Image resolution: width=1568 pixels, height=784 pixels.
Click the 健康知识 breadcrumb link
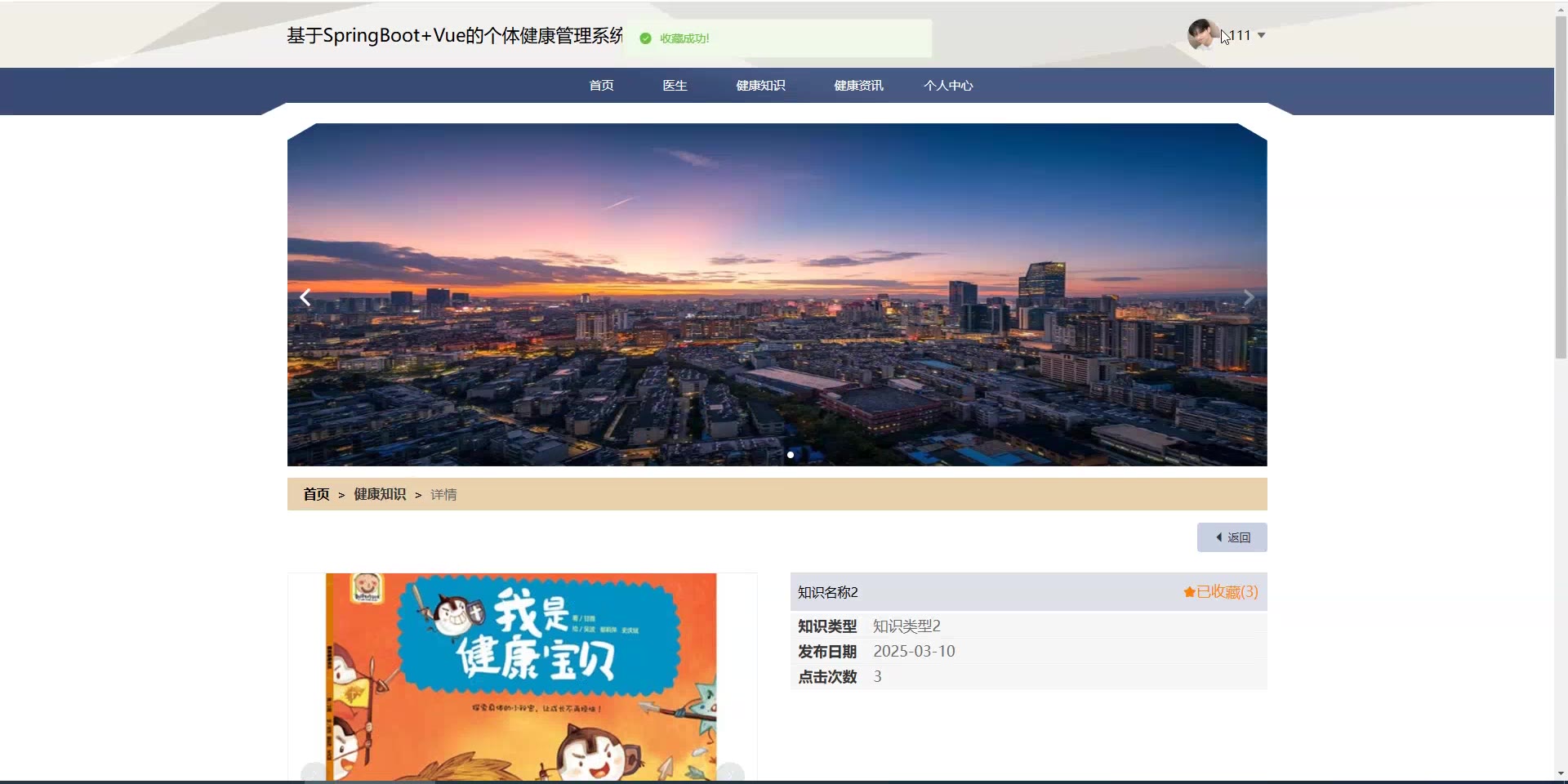(x=380, y=494)
